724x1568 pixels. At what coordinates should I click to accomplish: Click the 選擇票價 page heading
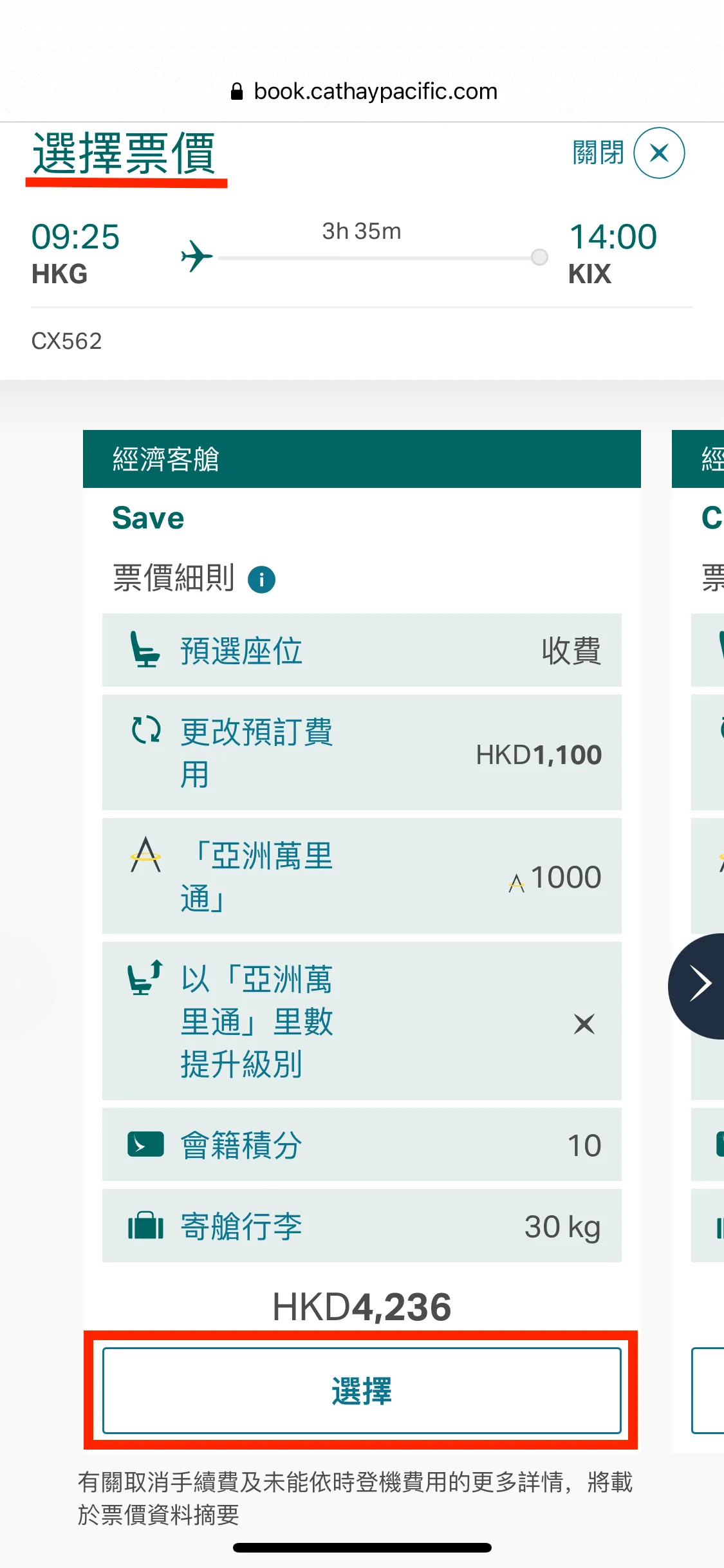(x=124, y=153)
